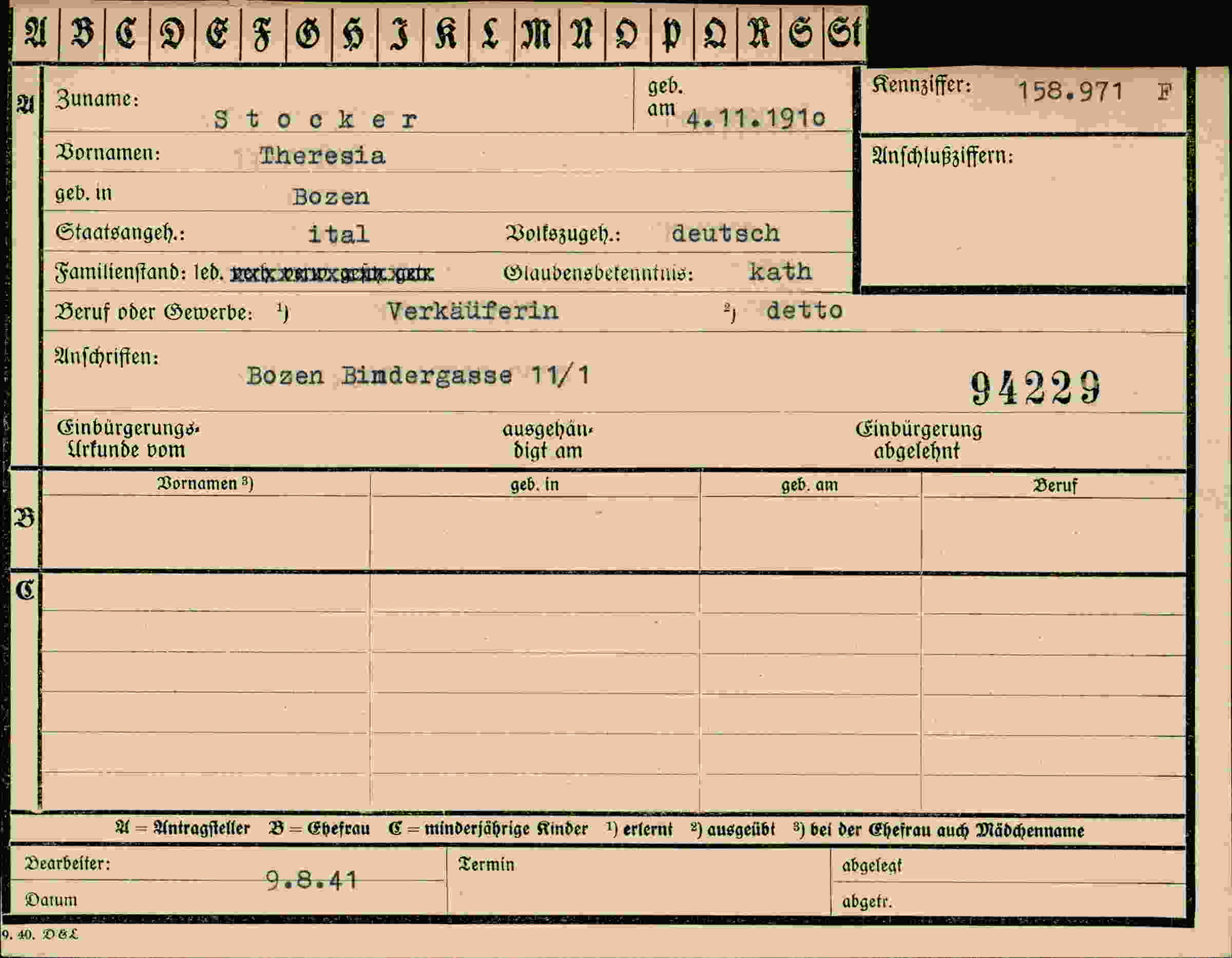This screenshot has height=958, width=1232.
Task: Click the "Einbürgerung abgelehnt" label
Action: tap(918, 440)
